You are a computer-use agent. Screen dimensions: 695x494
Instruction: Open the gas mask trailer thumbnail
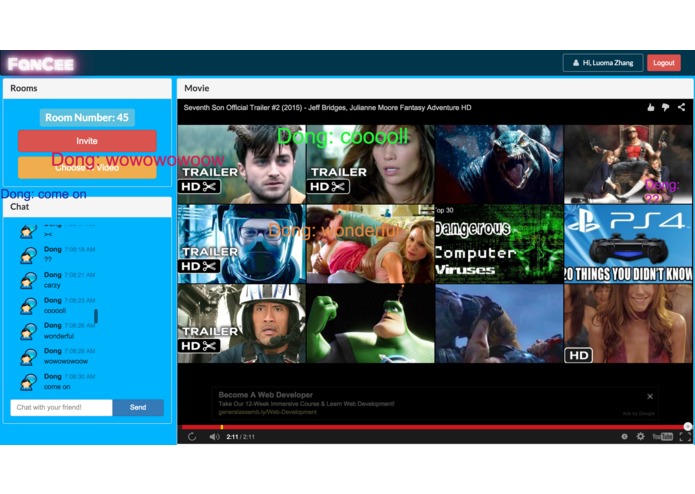[242, 244]
